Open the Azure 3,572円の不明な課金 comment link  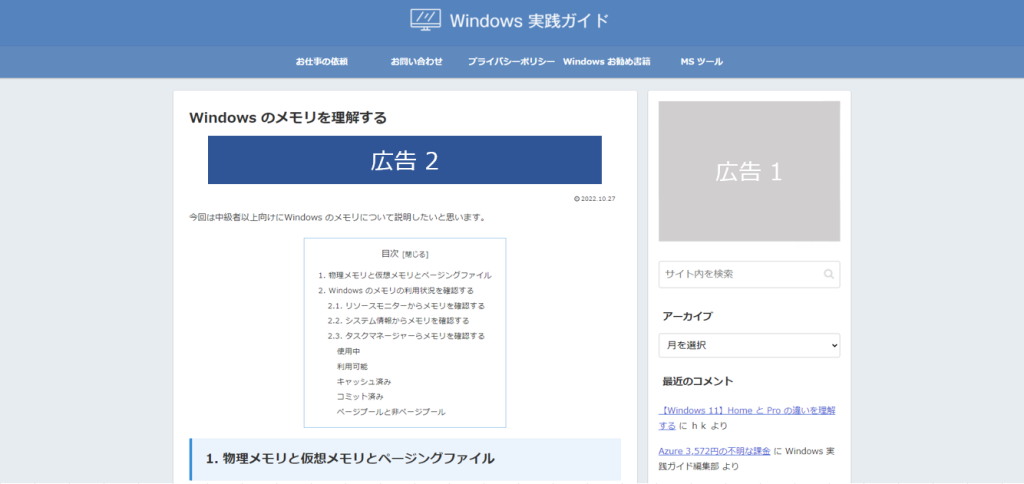click(x=716, y=451)
